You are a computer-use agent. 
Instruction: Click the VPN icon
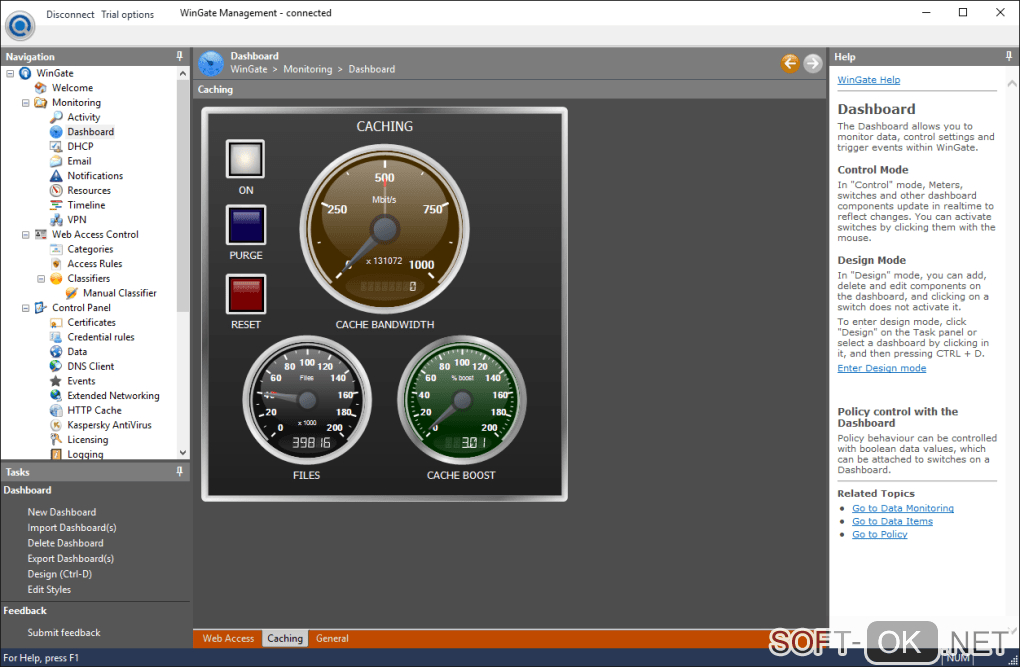tap(57, 220)
